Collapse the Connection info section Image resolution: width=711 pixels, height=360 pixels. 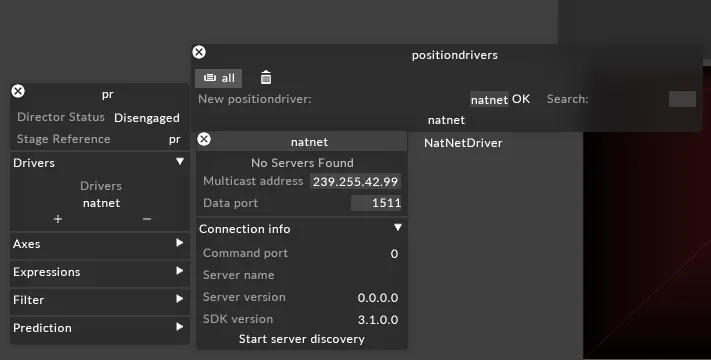[x=398, y=227]
